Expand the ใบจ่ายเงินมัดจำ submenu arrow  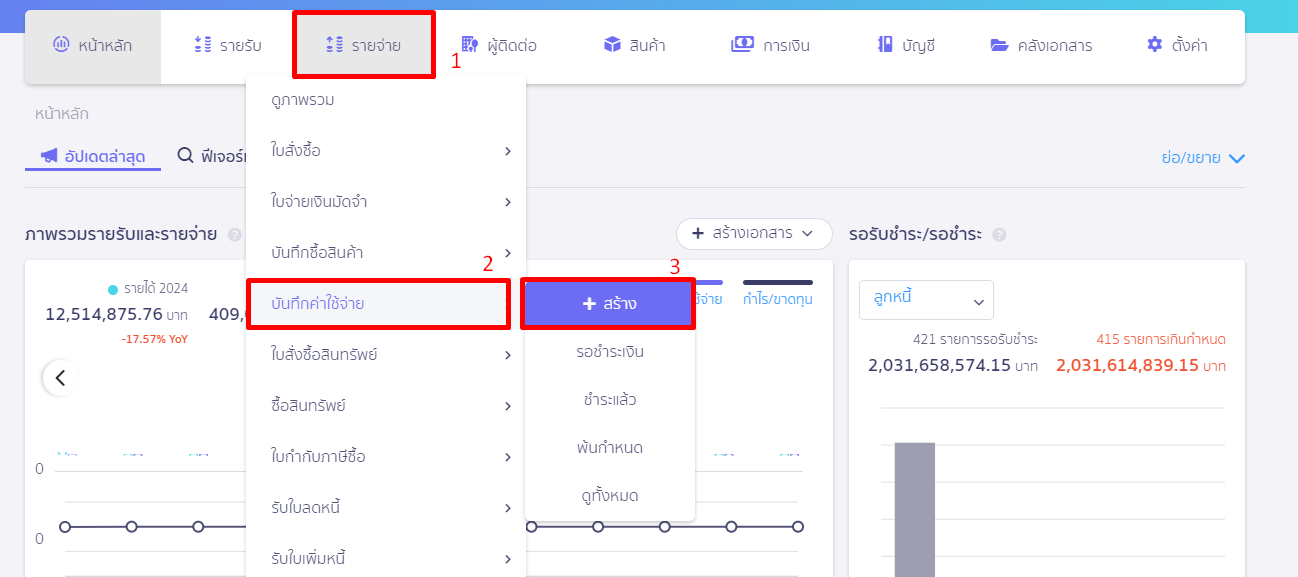(508, 202)
